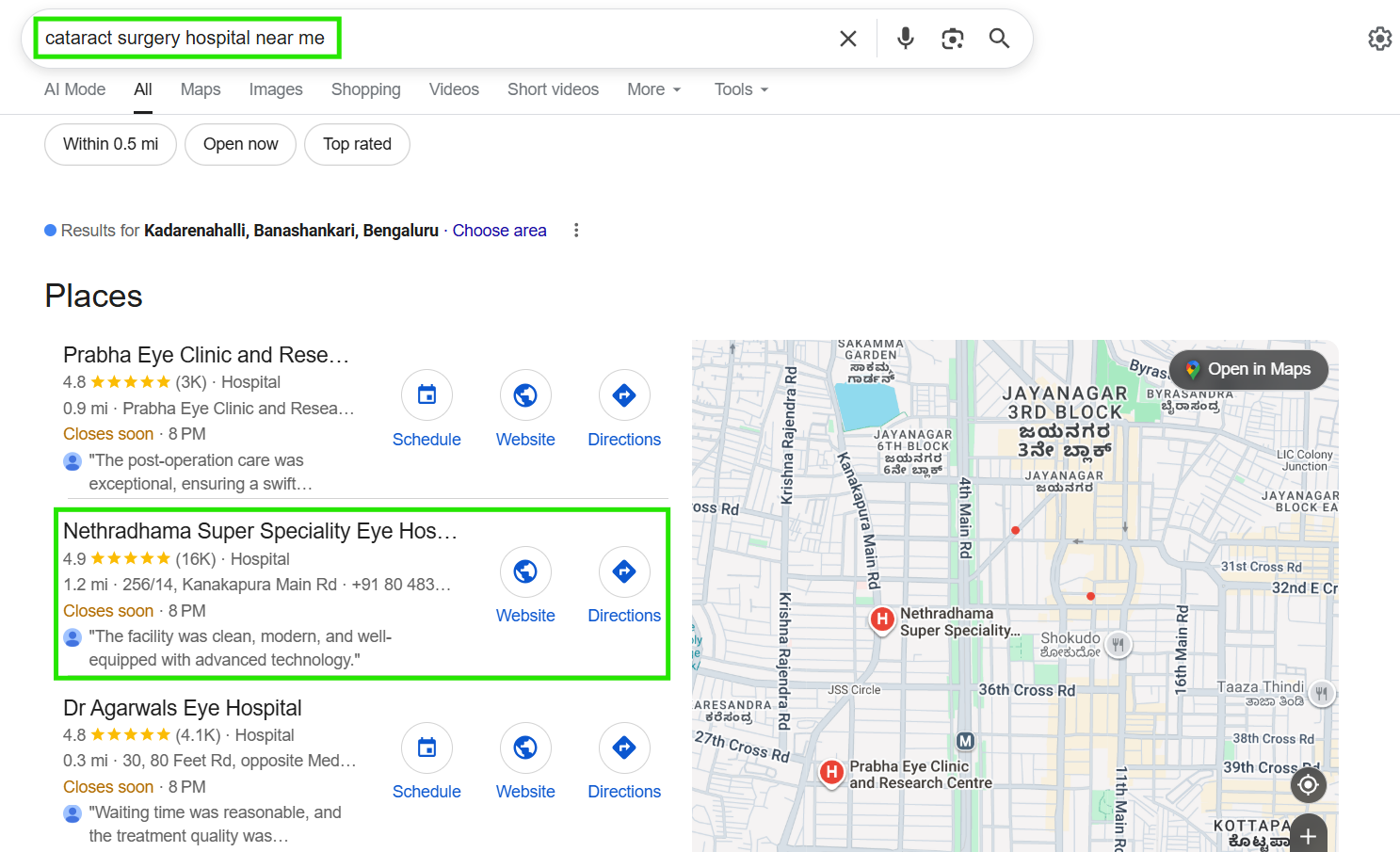Click the Choose area link

(x=499, y=231)
